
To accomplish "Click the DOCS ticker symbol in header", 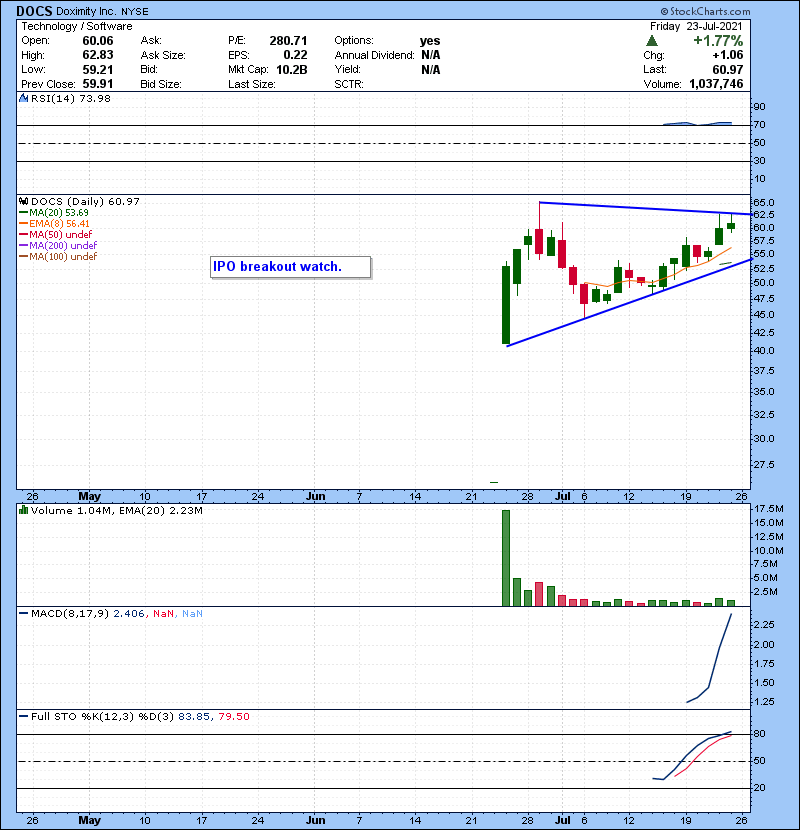I will pos(34,11).
